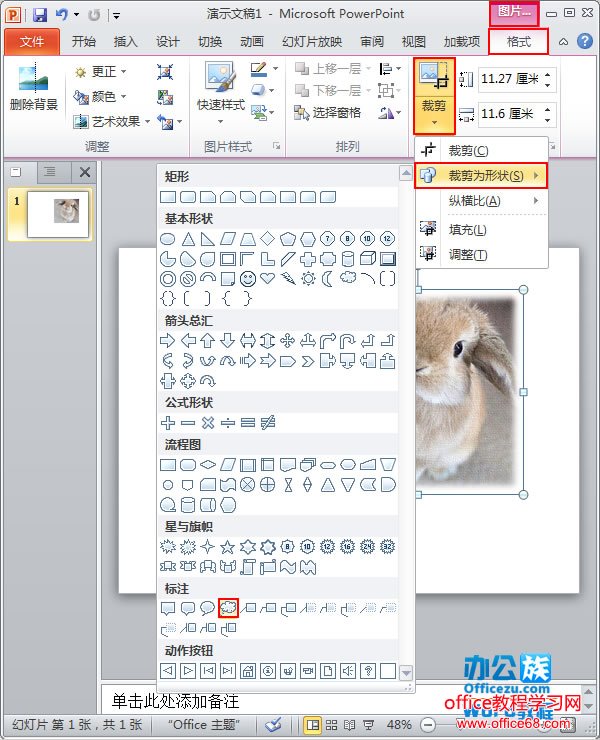Open Picture Border dropdown
This screenshot has width=600, height=740.
275,69
